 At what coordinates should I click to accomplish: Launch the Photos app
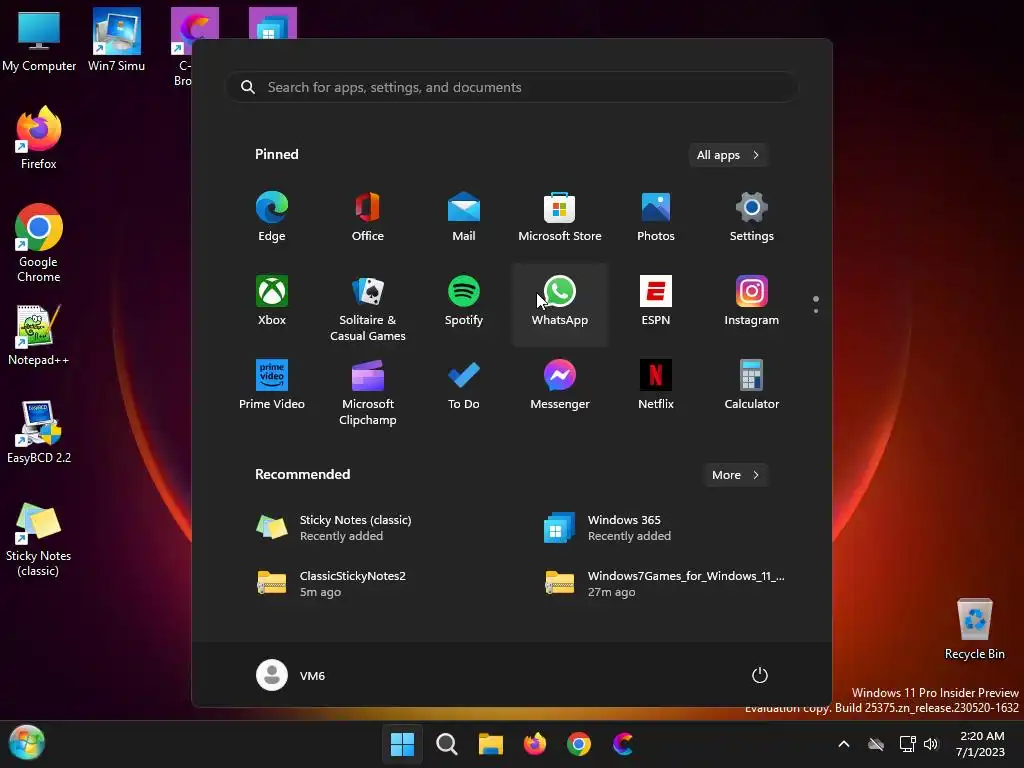(656, 217)
